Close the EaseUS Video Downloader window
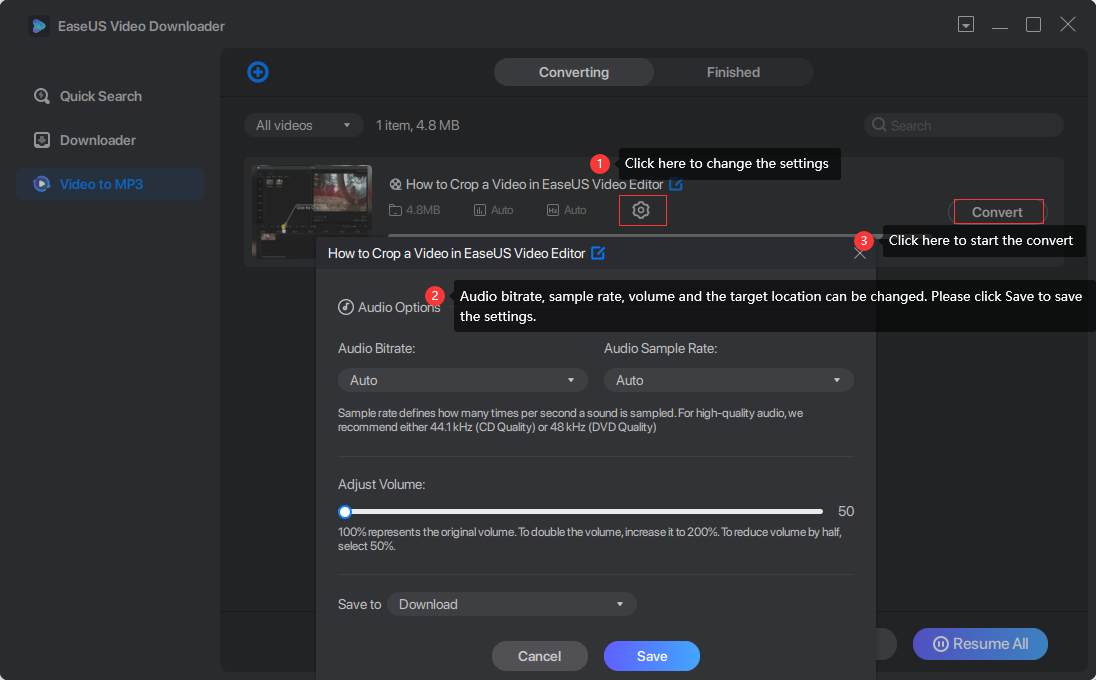 (x=1067, y=24)
